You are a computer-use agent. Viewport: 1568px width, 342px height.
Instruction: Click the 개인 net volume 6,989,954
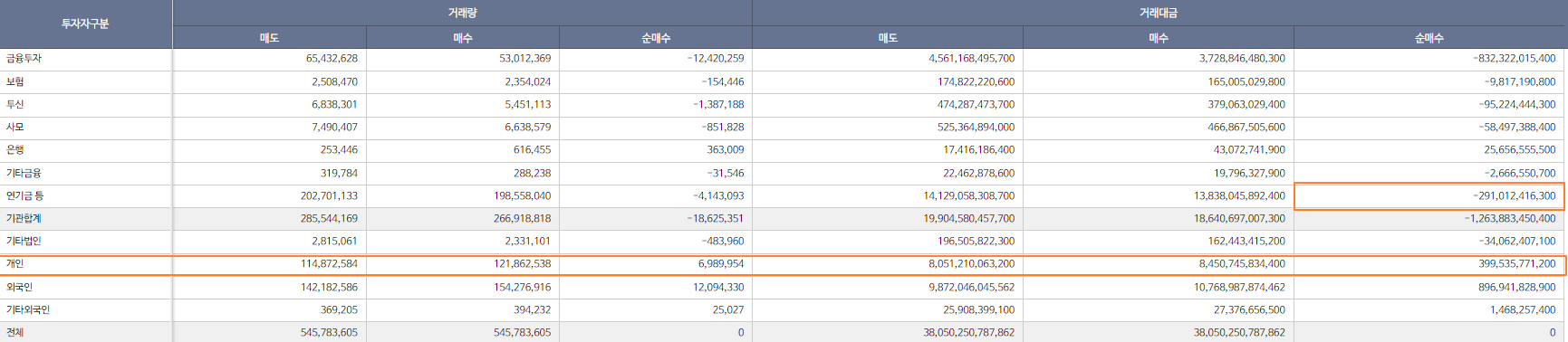tap(721, 264)
